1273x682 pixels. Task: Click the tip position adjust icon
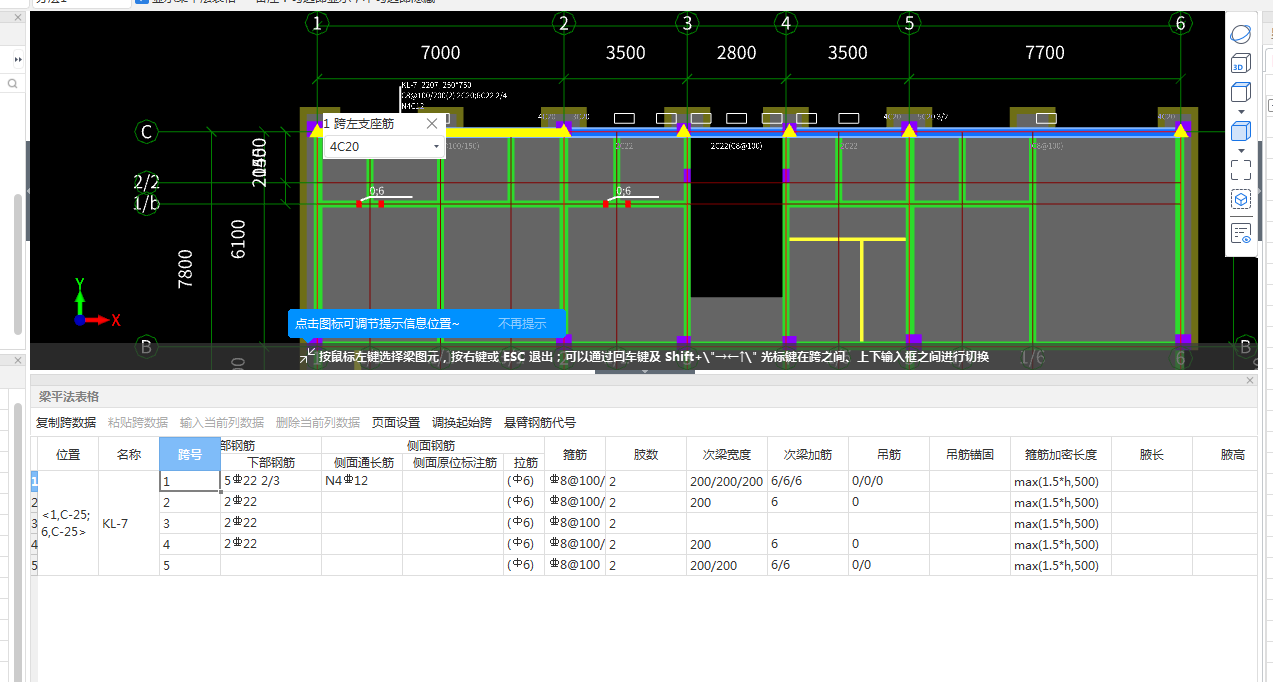click(x=307, y=355)
